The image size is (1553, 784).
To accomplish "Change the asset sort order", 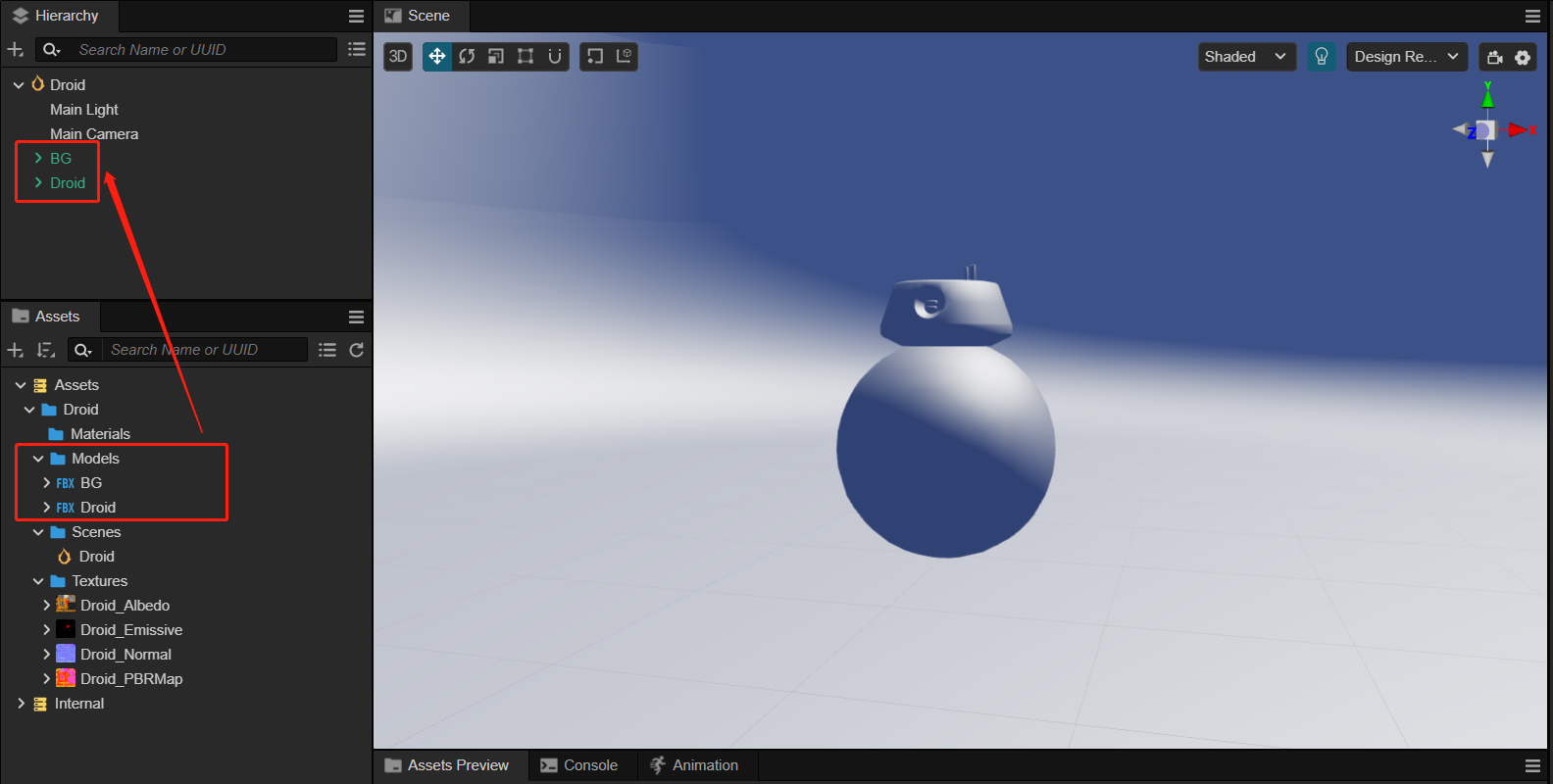I will tap(46, 350).
